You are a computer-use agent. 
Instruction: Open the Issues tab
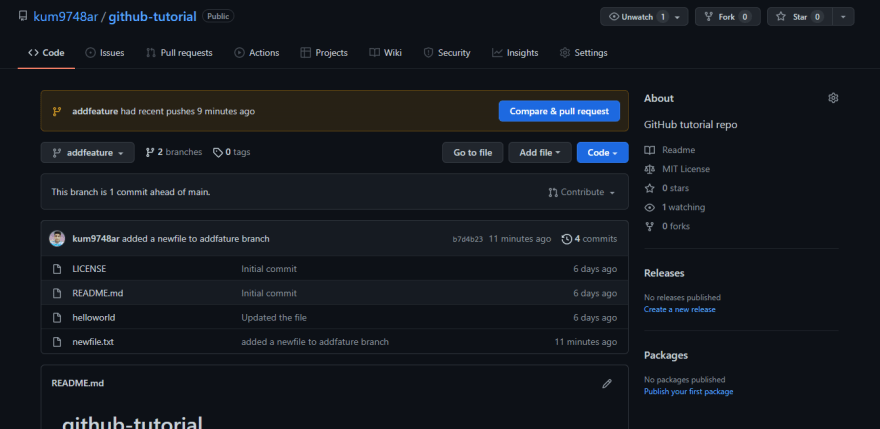(x=105, y=53)
